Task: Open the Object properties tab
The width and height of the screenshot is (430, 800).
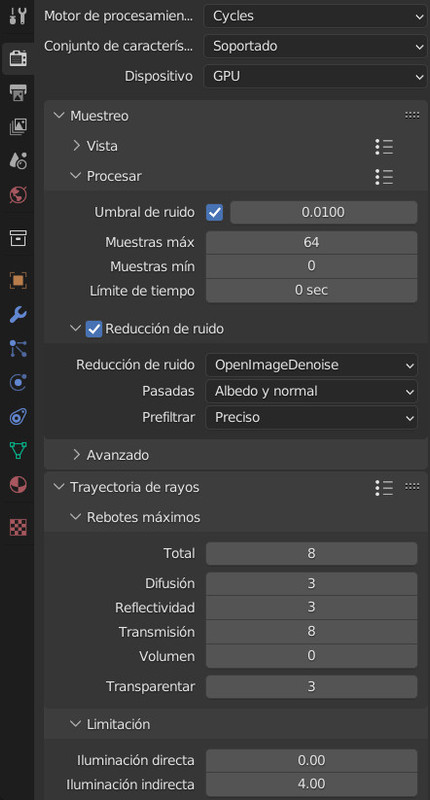Action: (18, 281)
